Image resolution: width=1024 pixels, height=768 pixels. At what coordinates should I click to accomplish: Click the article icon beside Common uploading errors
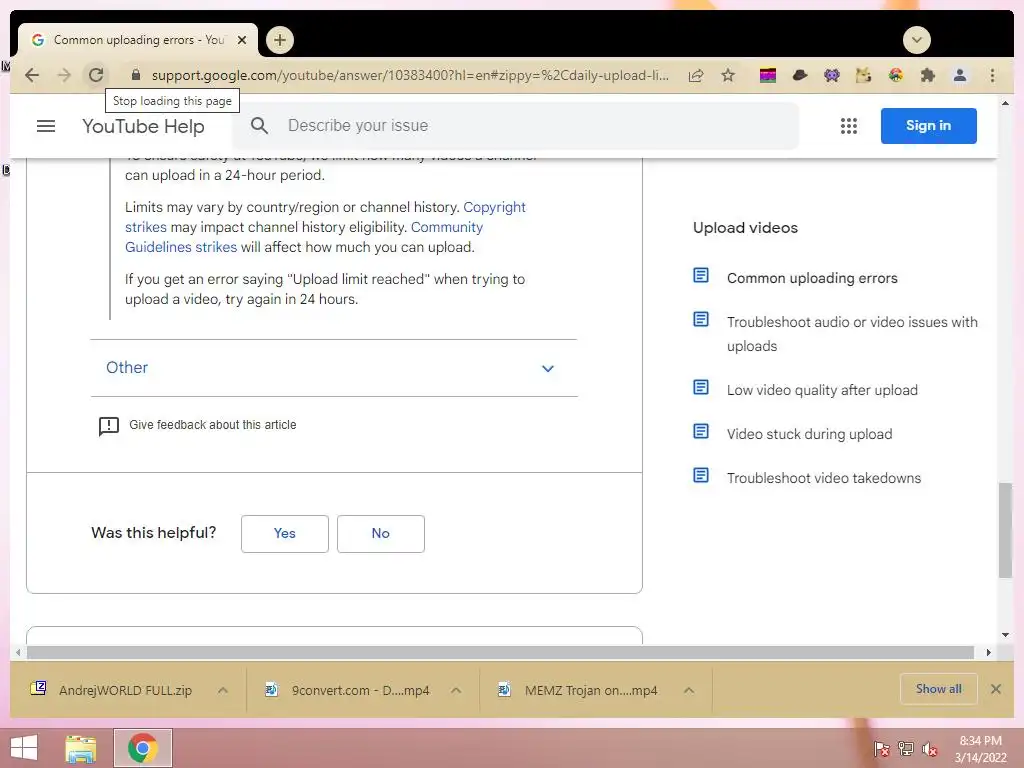click(x=701, y=276)
